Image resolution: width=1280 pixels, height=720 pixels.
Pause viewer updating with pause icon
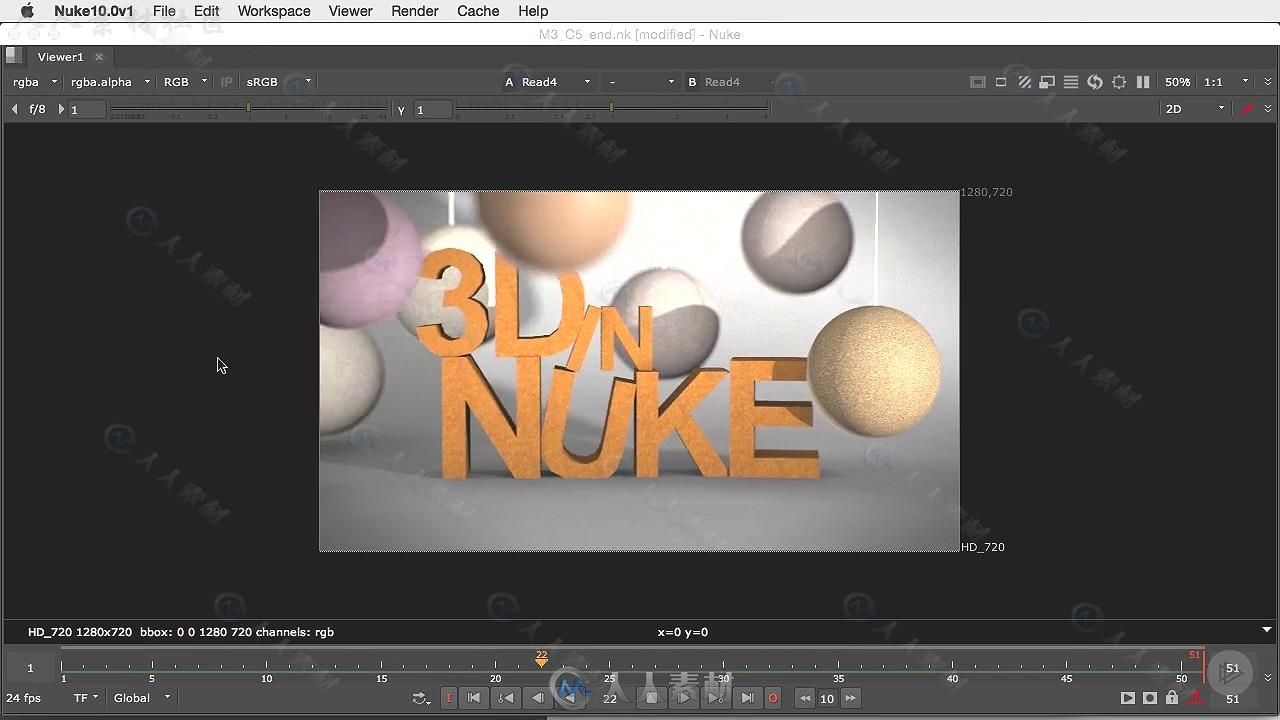[x=1143, y=82]
